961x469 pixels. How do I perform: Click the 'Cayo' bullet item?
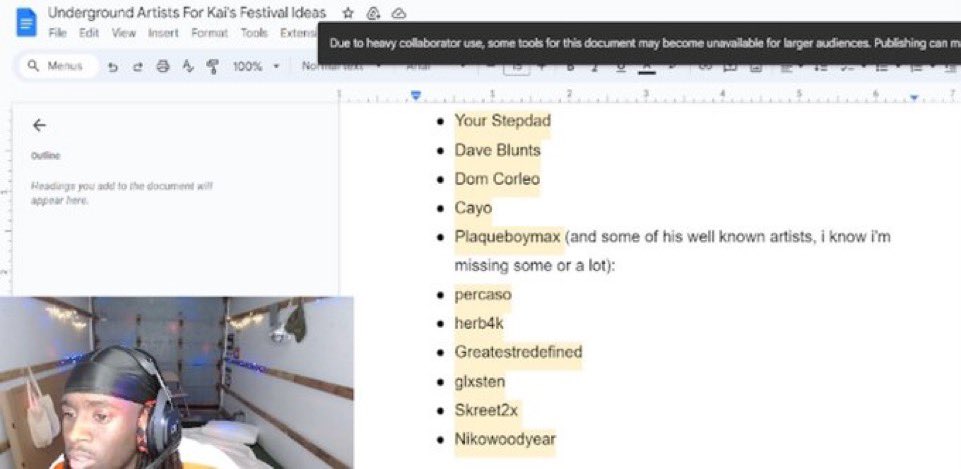click(473, 208)
